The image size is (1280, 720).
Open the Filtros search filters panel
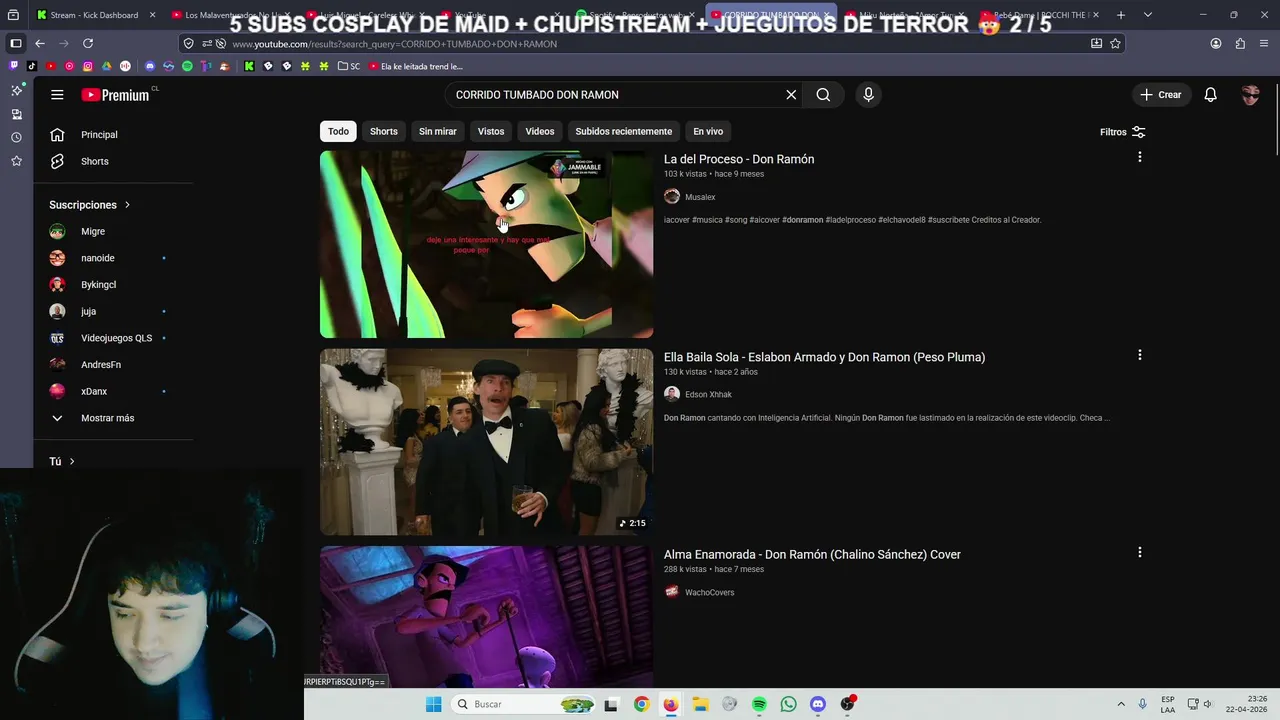(x=1123, y=132)
